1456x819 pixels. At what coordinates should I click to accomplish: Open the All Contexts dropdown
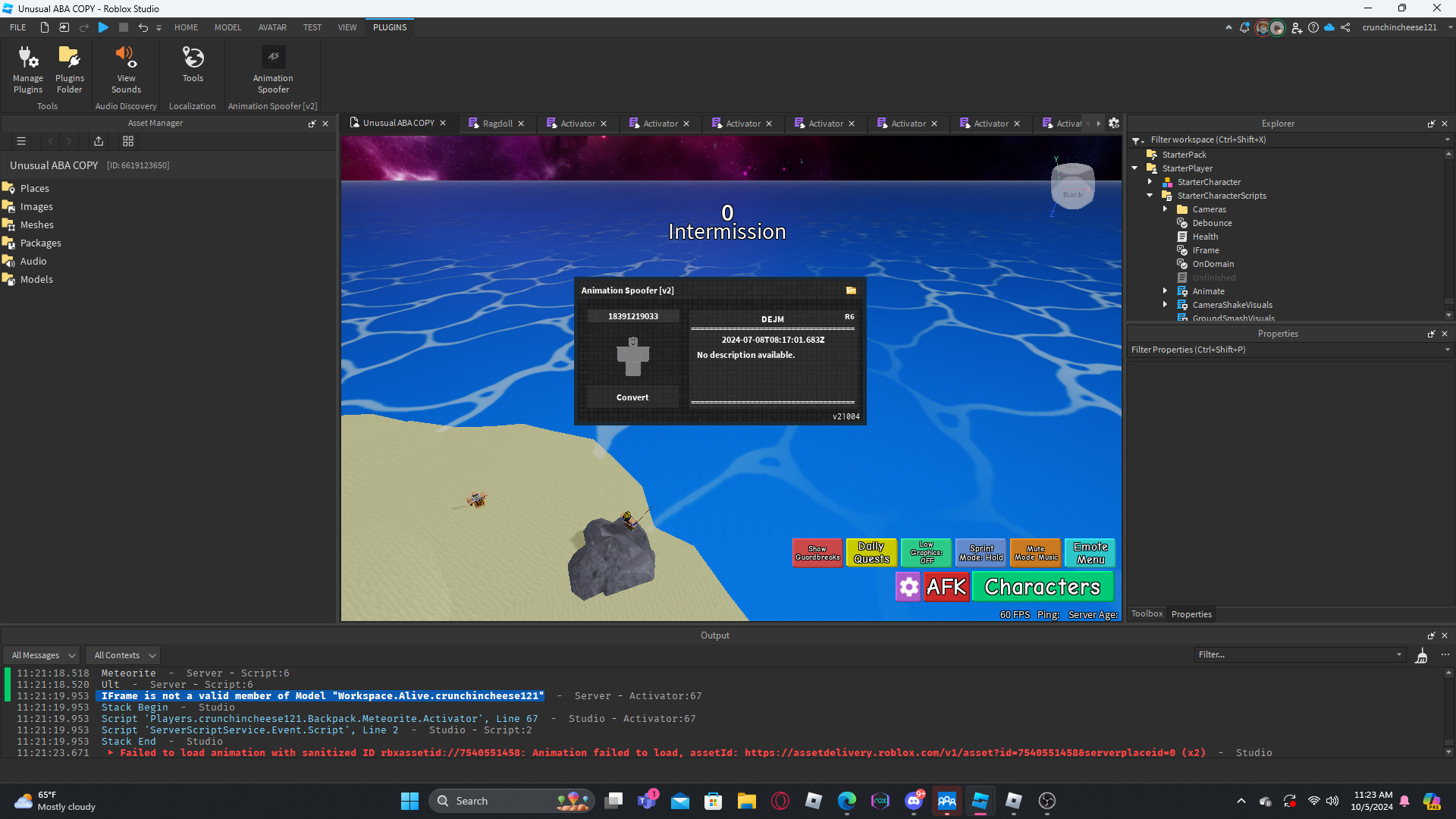click(x=124, y=655)
